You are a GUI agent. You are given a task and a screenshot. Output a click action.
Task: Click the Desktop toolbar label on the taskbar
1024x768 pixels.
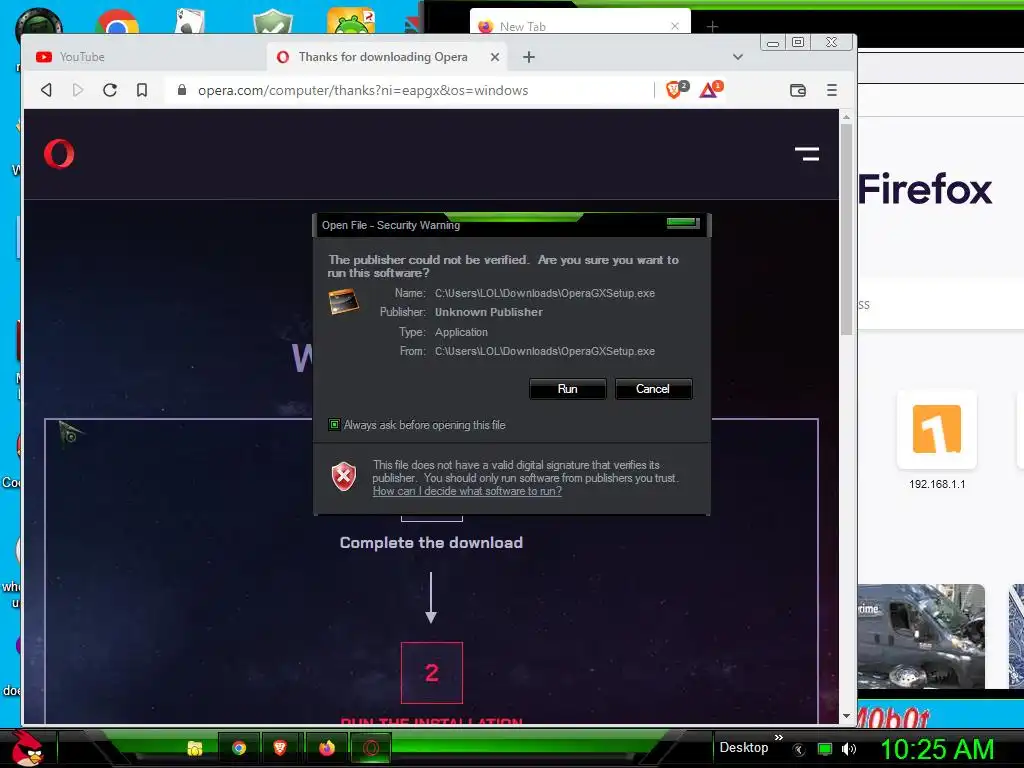click(743, 748)
